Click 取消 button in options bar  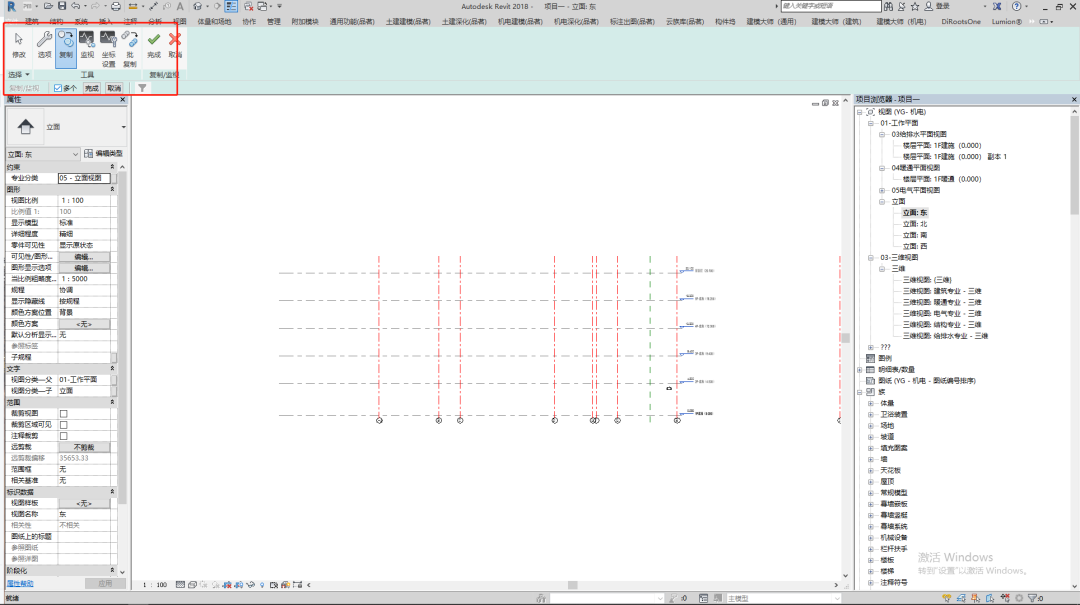click(x=114, y=88)
